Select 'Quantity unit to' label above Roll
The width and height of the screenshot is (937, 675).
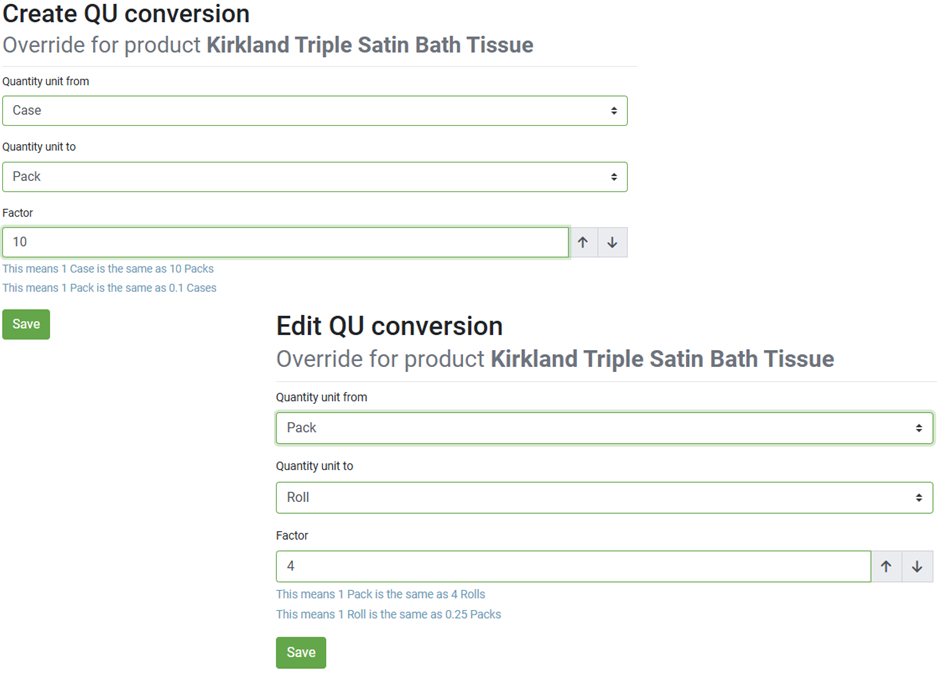point(314,466)
